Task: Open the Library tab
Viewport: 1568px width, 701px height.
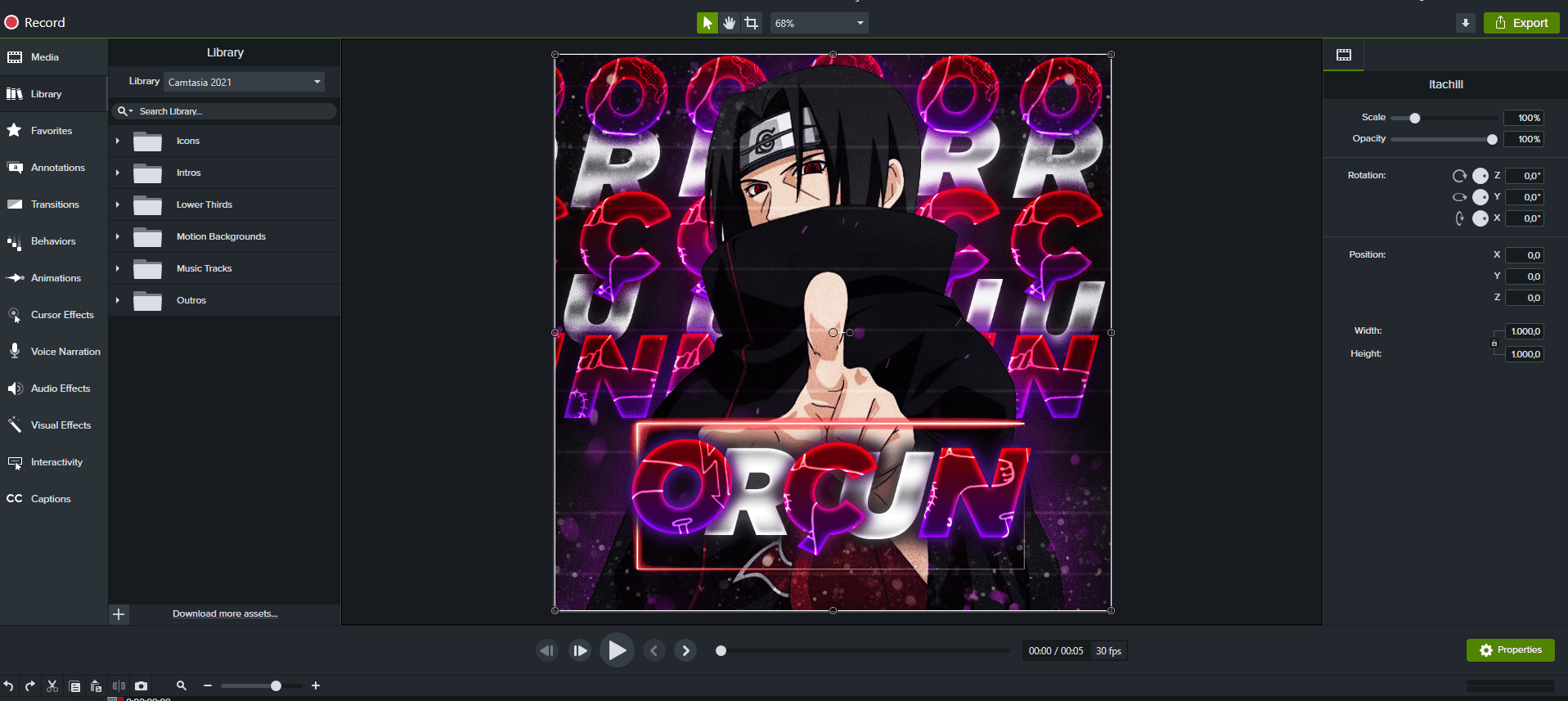Action: 54,94
